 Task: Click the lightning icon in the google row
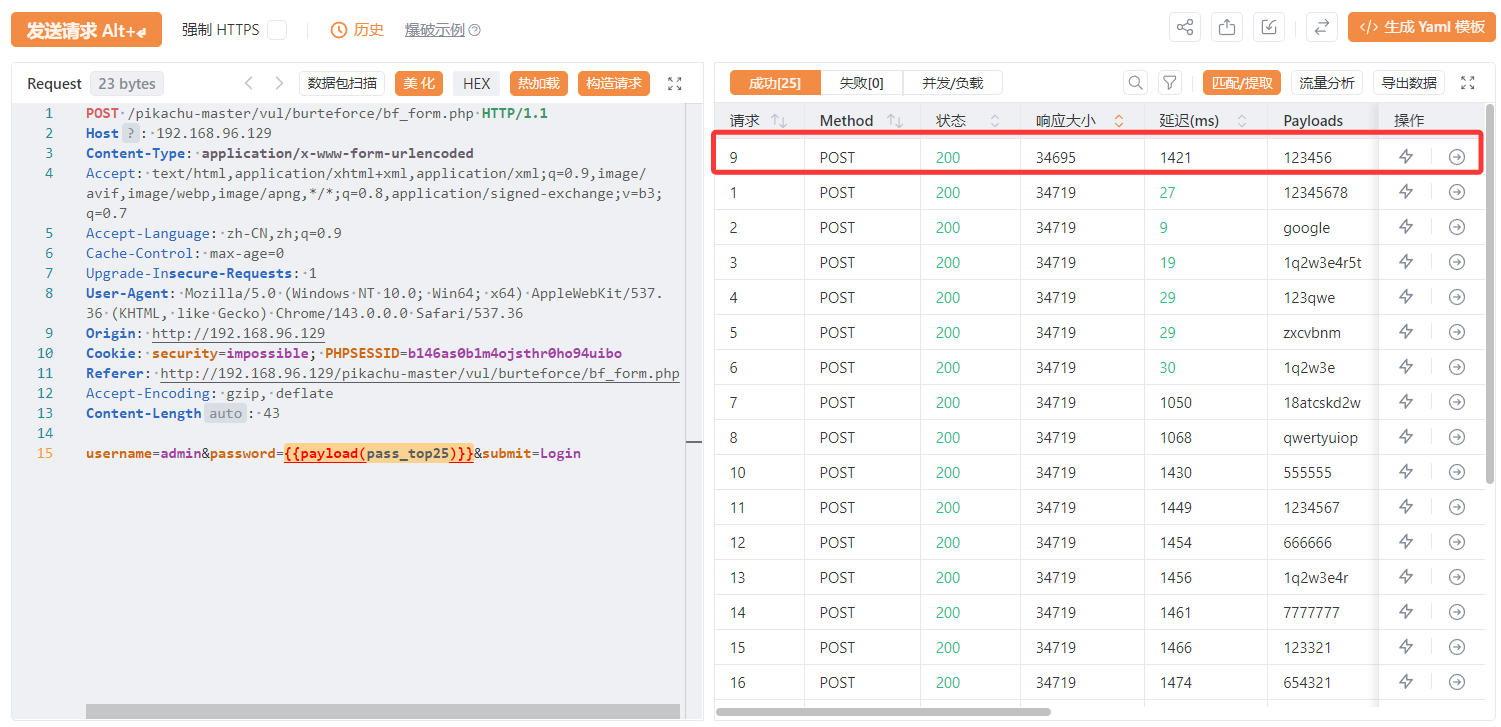coord(1406,227)
